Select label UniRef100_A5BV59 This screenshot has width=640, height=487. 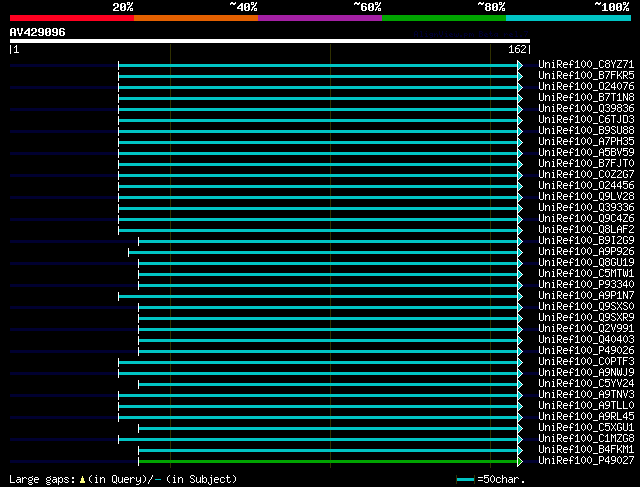coord(586,153)
